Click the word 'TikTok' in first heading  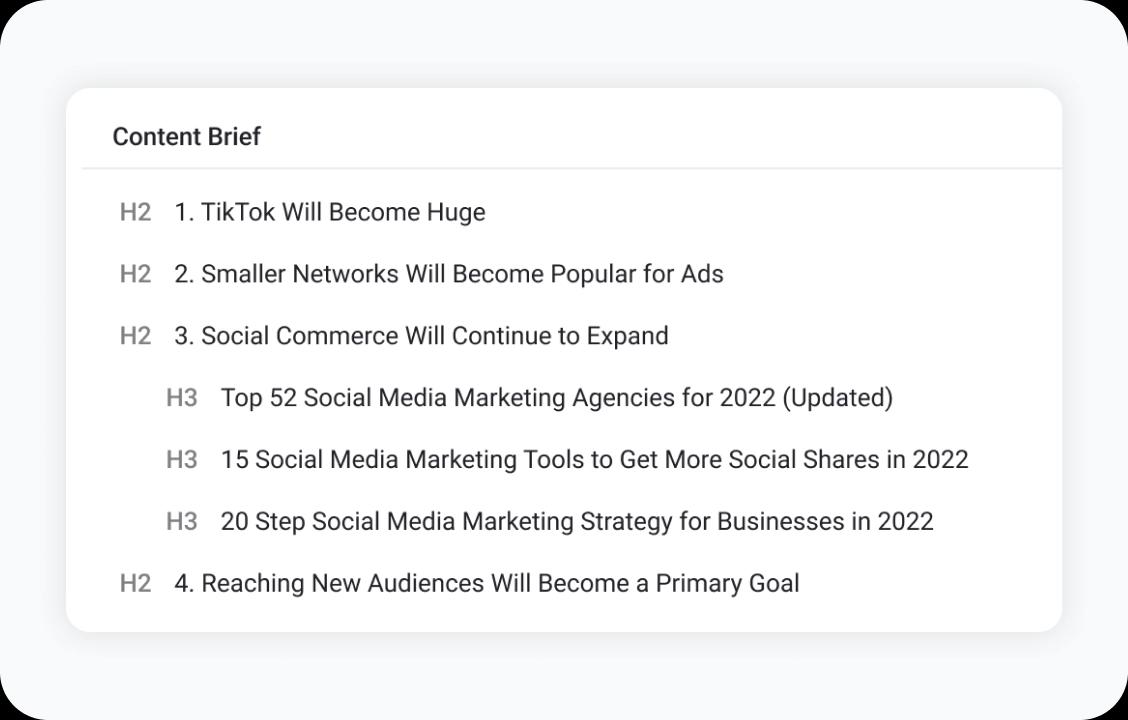tap(238, 212)
